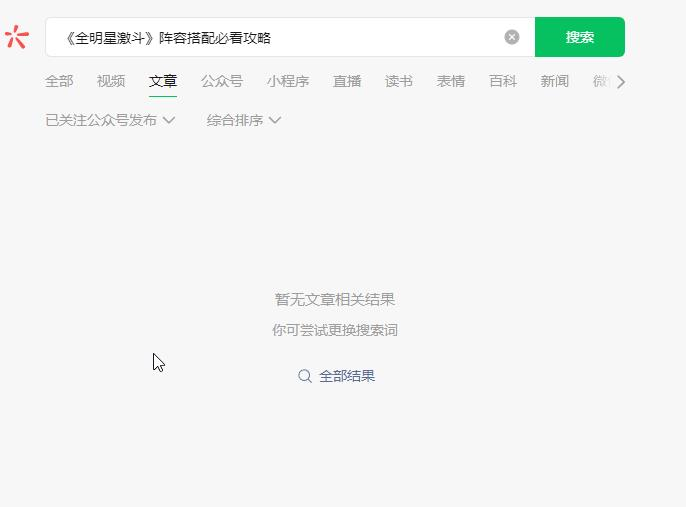Viewport: 686px width, 507px height.
Task: Click the 暂无文章相关结果 message text
Action: coord(335,300)
